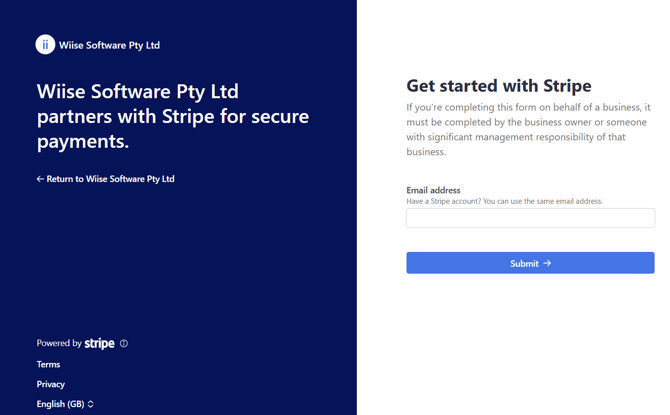Click the Wiise Software Pty Ltd header name
670x415 pixels.
click(x=109, y=45)
